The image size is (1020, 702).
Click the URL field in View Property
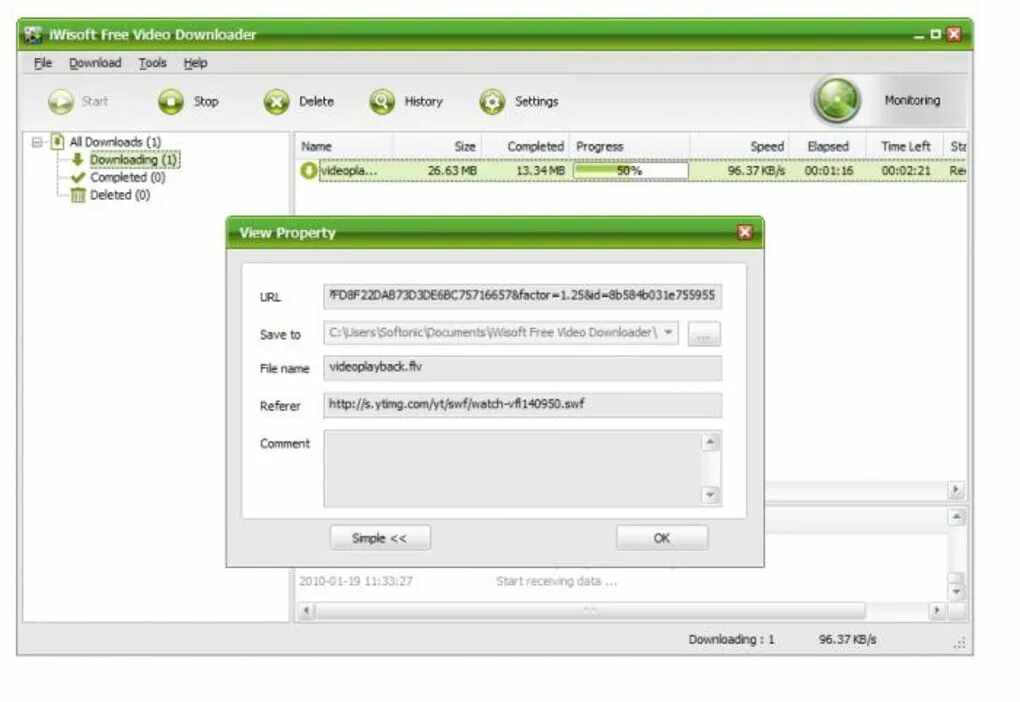point(522,296)
